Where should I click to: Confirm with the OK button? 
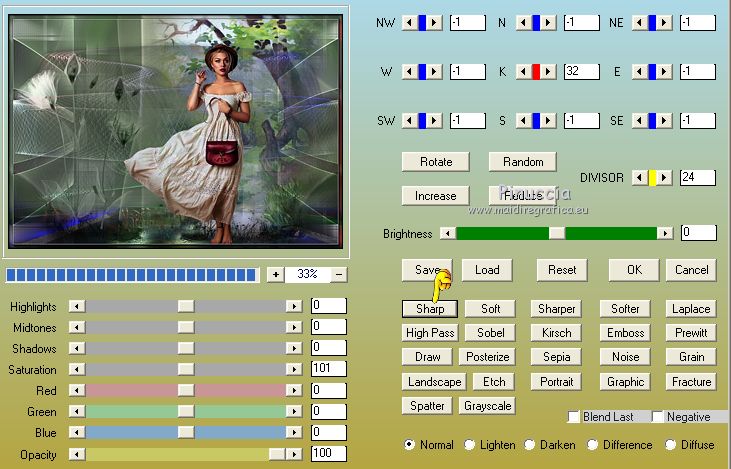pos(634,270)
